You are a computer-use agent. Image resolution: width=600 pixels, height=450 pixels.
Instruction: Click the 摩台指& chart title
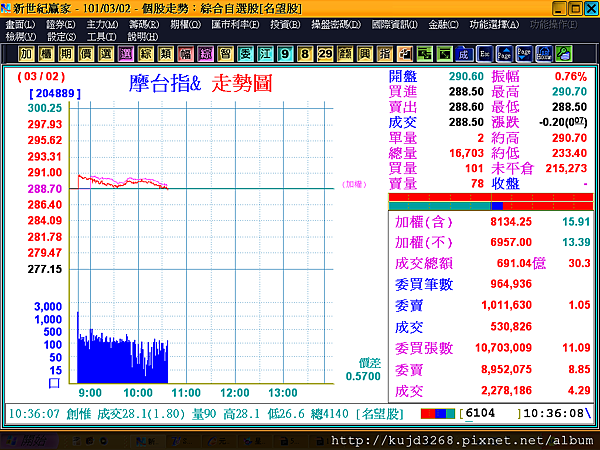pos(165,83)
